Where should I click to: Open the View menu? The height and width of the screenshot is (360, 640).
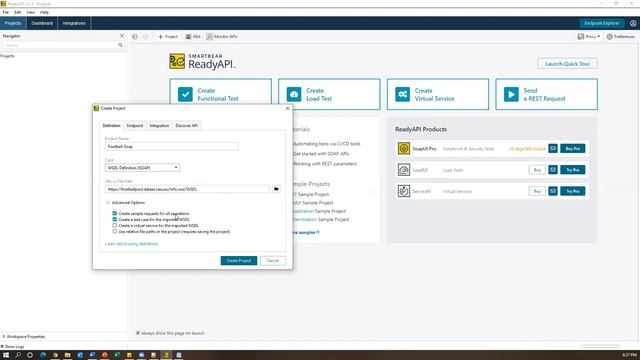[31, 12]
